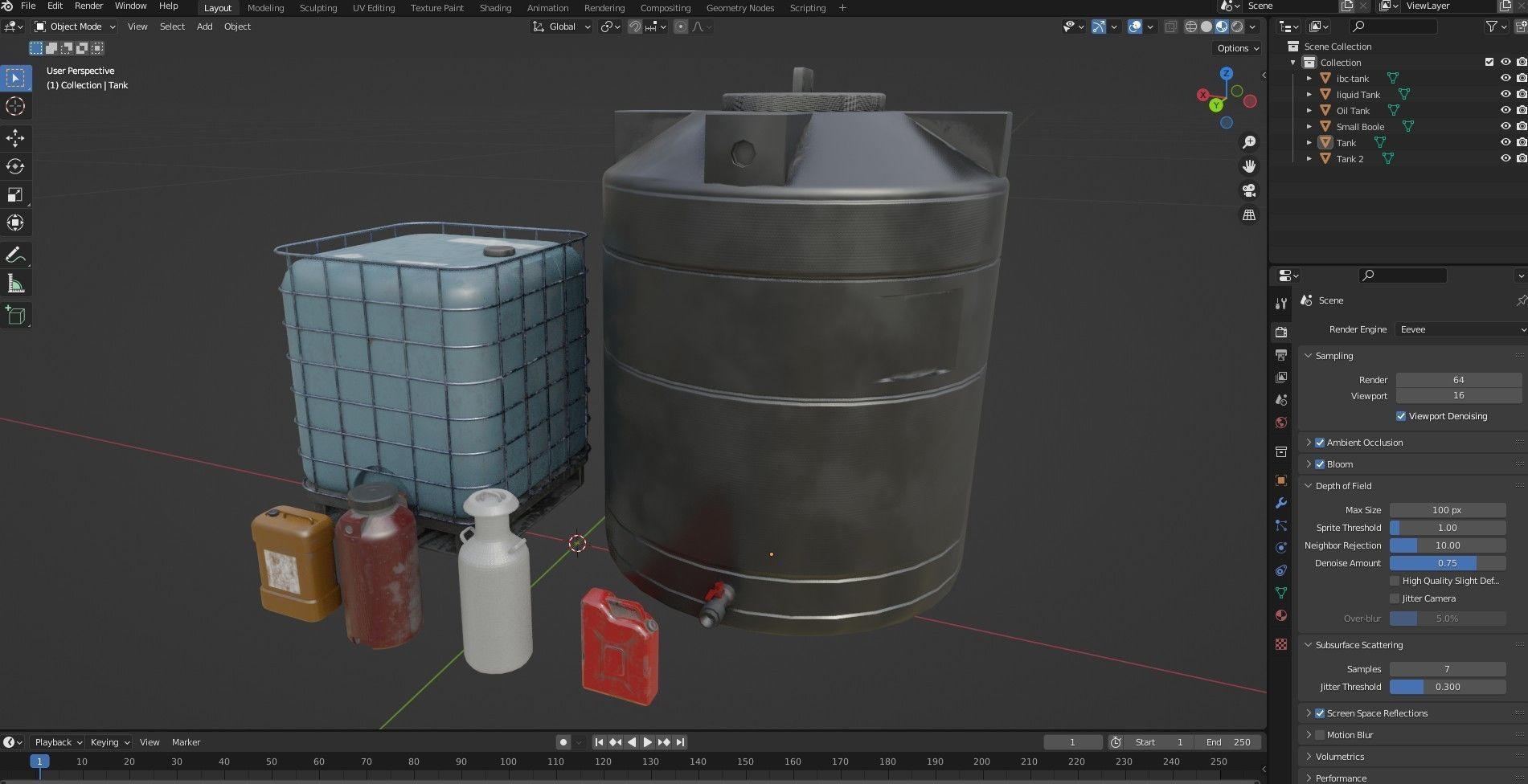Switch to the Shading workspace tab
The width and height of the screenshot is (1528, 784).
coord(495,8)
